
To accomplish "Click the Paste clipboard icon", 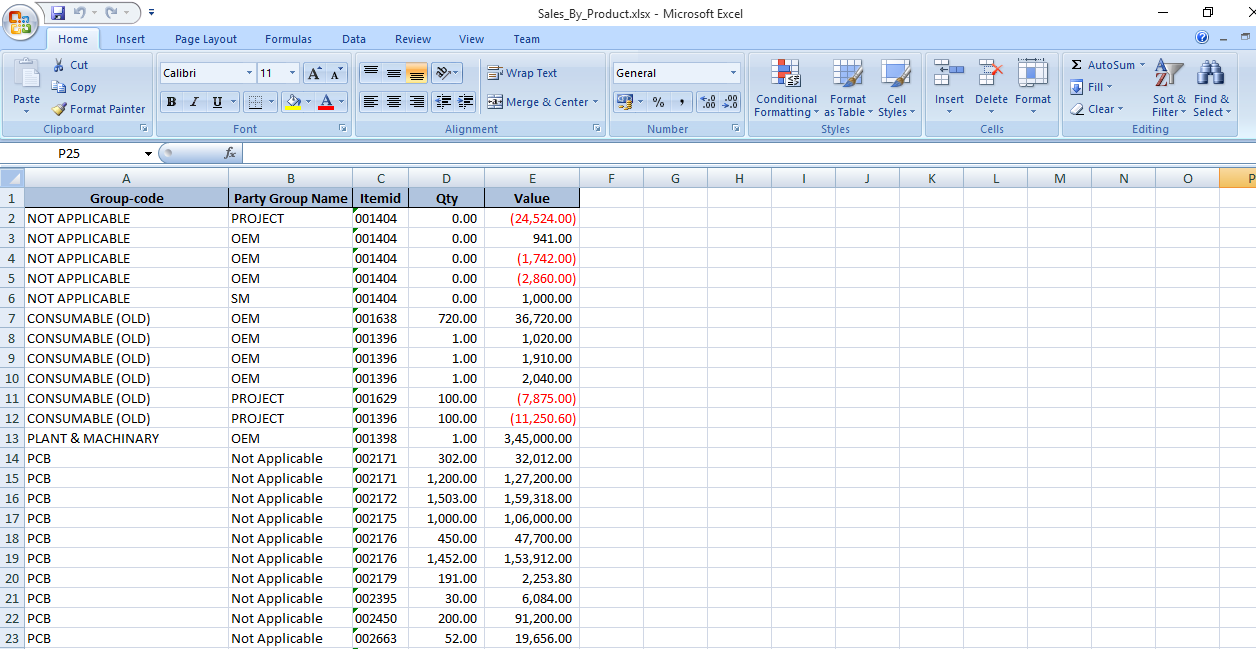I will pos(27,74).
